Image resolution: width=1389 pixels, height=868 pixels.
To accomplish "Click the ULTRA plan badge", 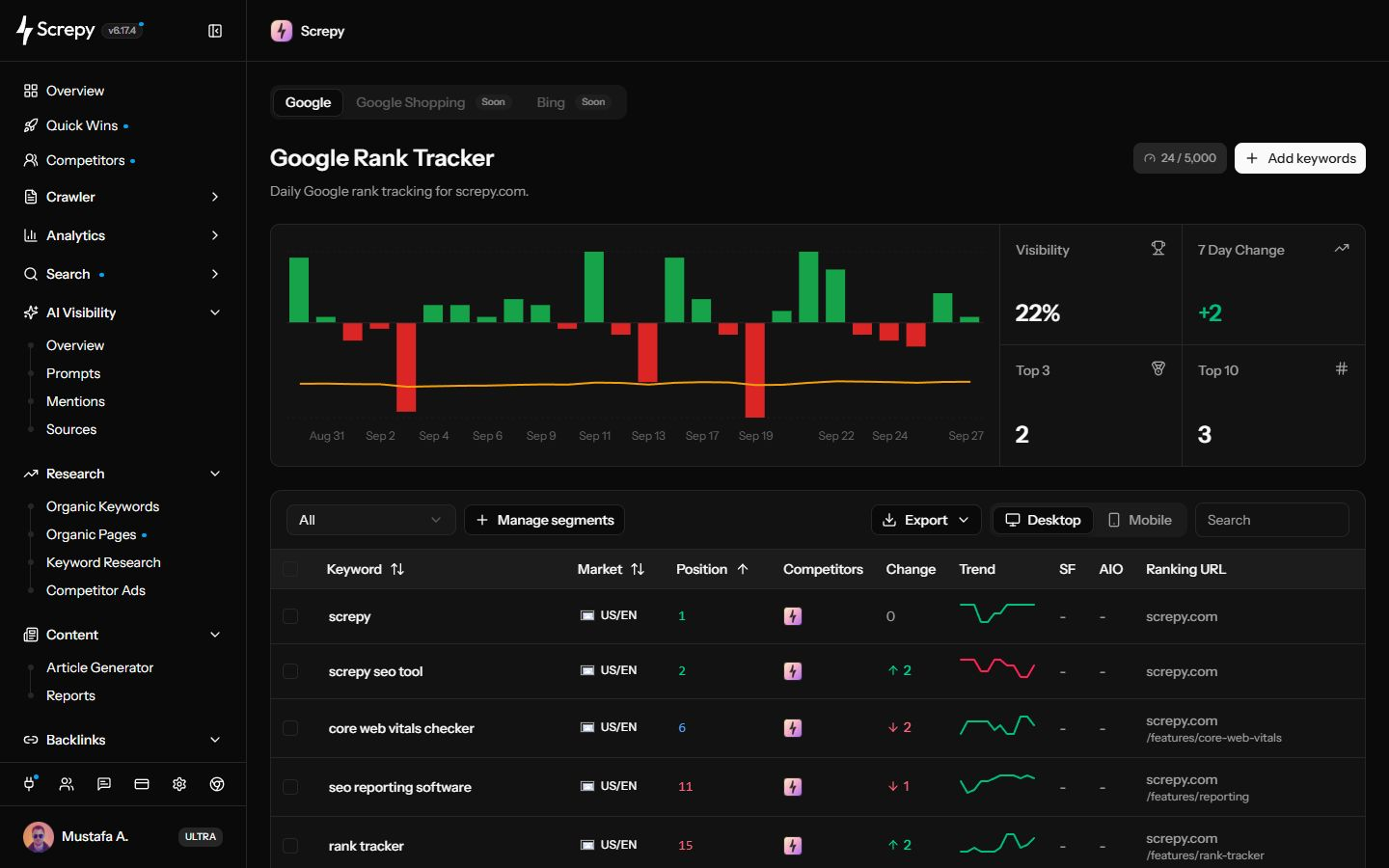I will (201, 836).
